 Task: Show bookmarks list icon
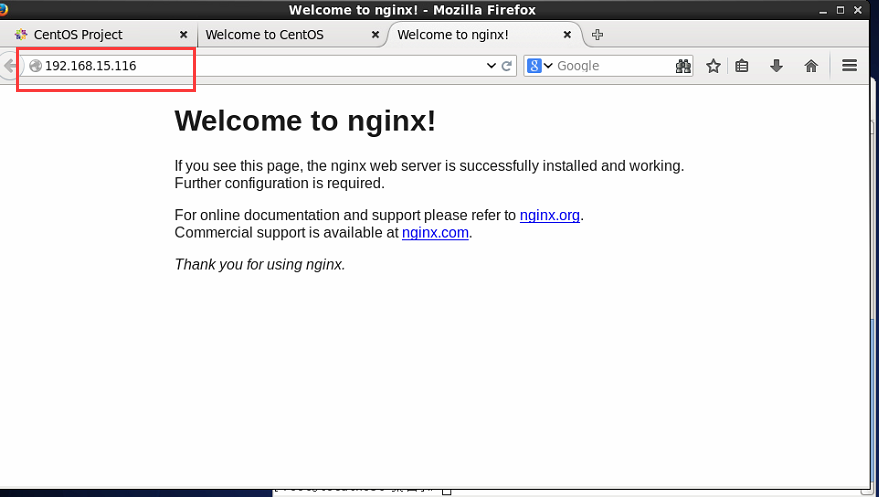coord(742,66)
